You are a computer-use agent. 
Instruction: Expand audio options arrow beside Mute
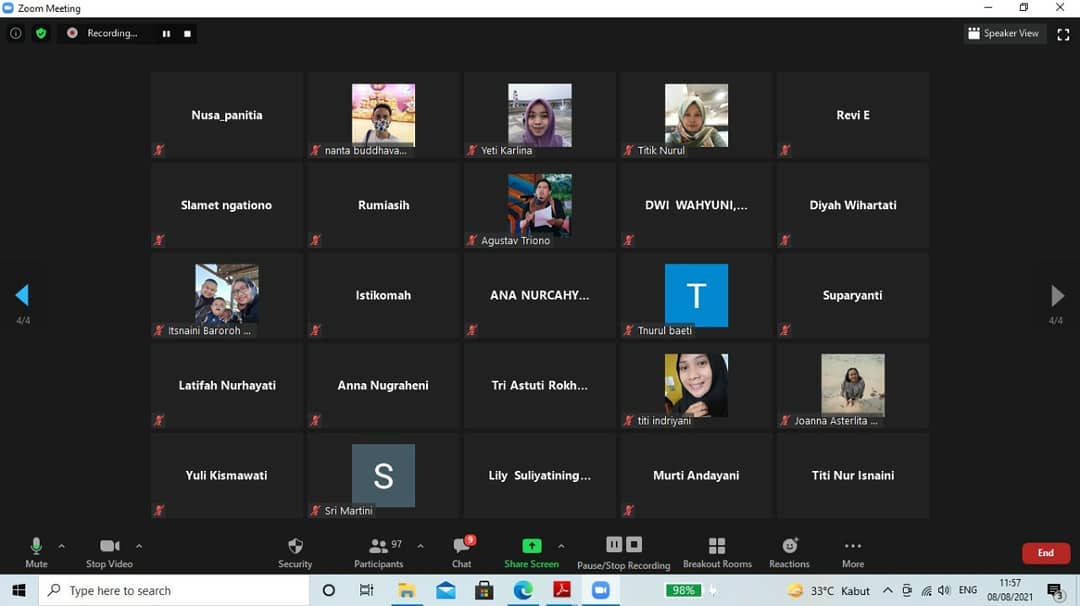tap(62, 546)
